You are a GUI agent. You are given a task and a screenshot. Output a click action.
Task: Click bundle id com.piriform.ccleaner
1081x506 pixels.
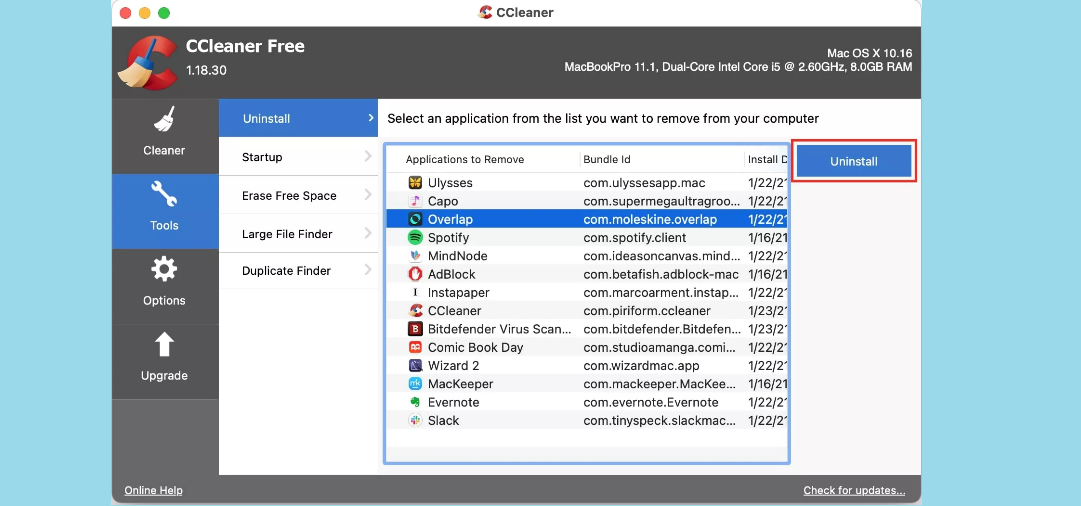647,311
